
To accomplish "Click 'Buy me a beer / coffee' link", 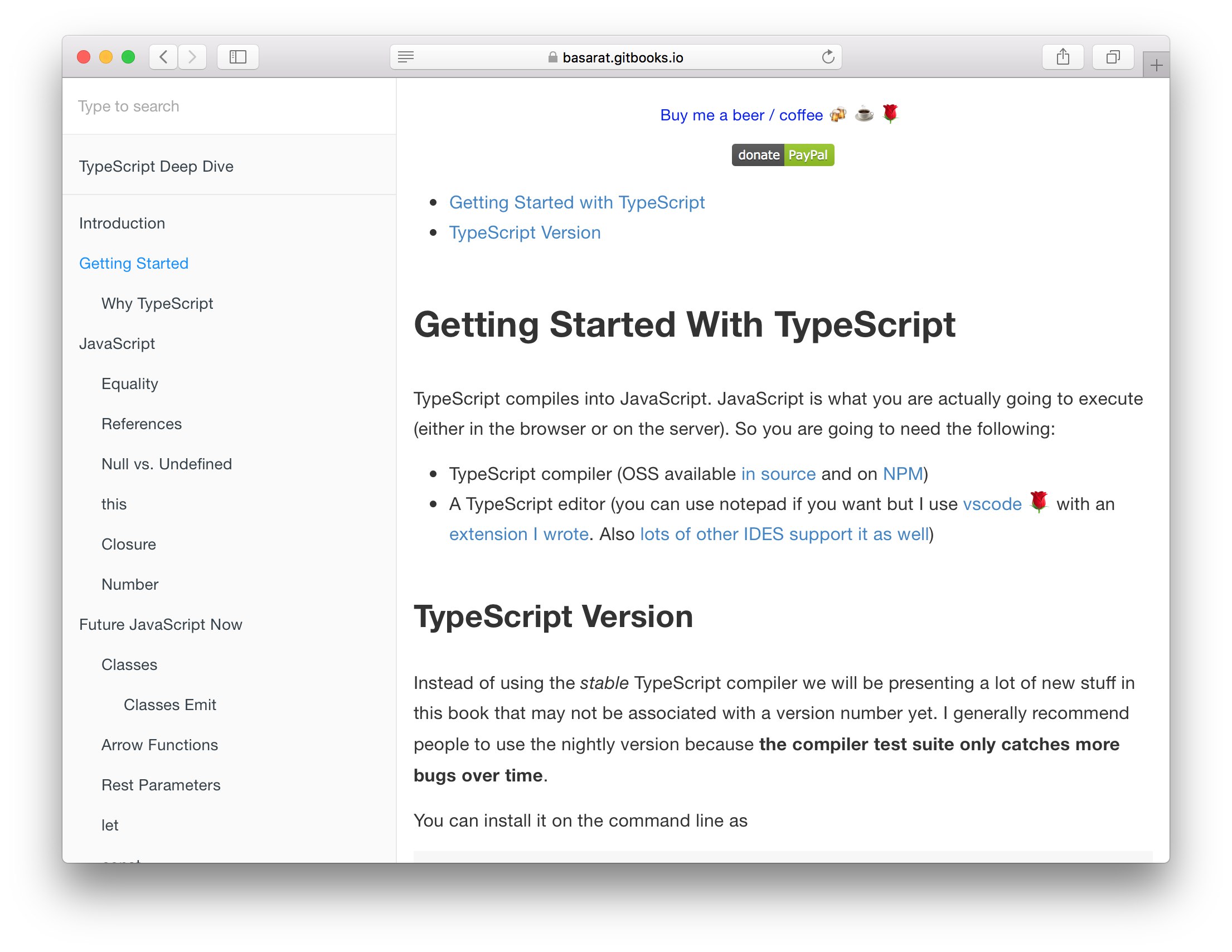I will pyautogui.click(x=741, y=115).
